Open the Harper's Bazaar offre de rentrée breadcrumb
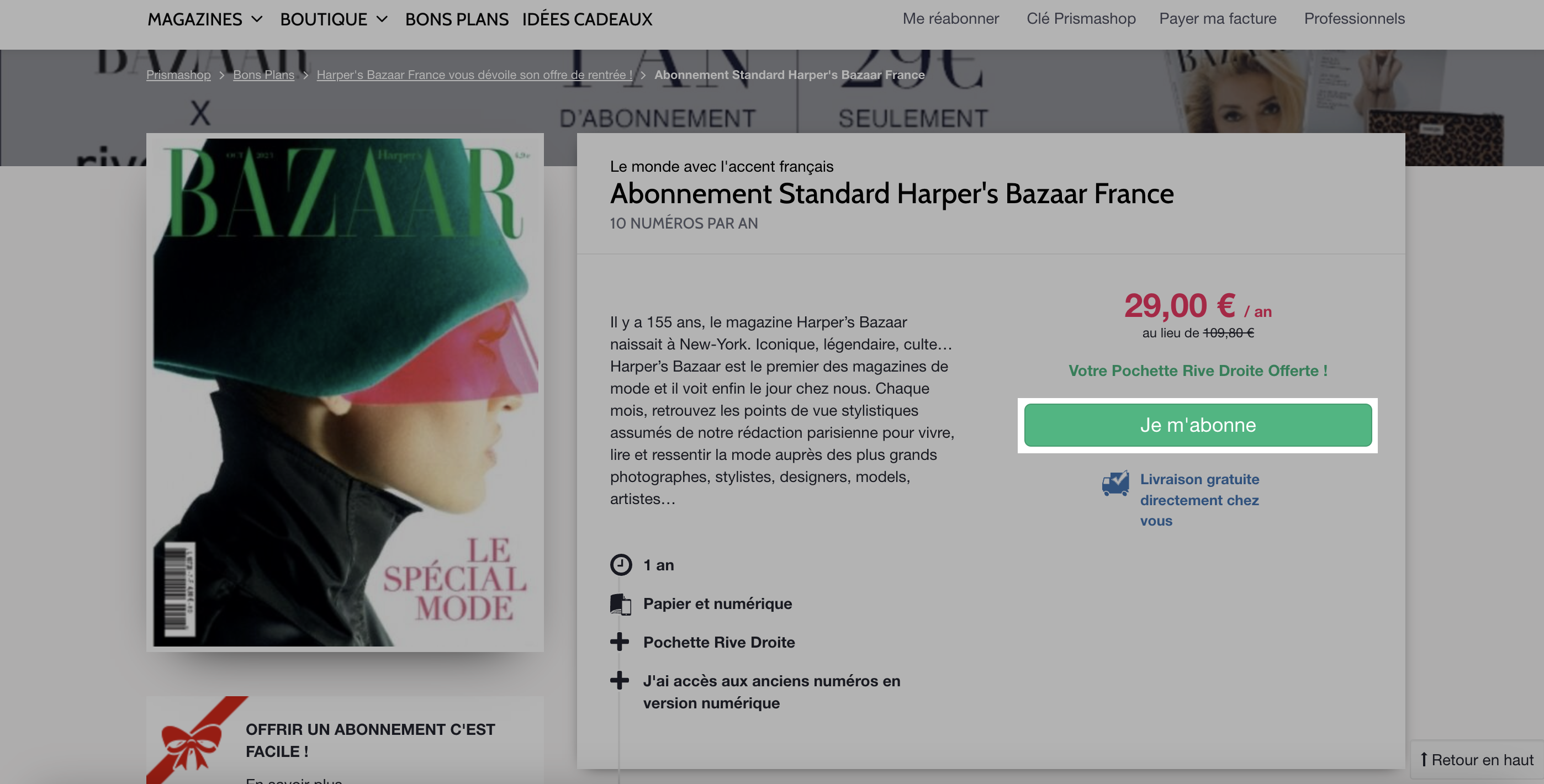The image size is (1544, 784). pos(474,75)
